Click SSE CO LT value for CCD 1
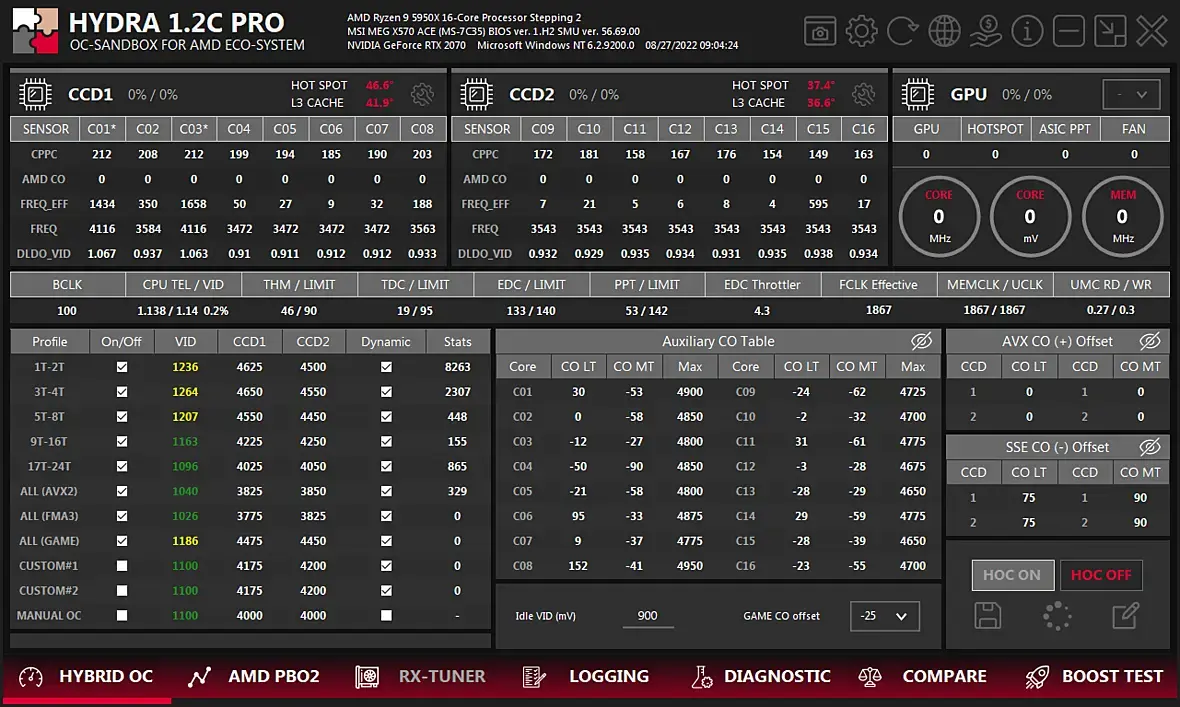This screenshot has width=1180, height=707. point(1029,498)
